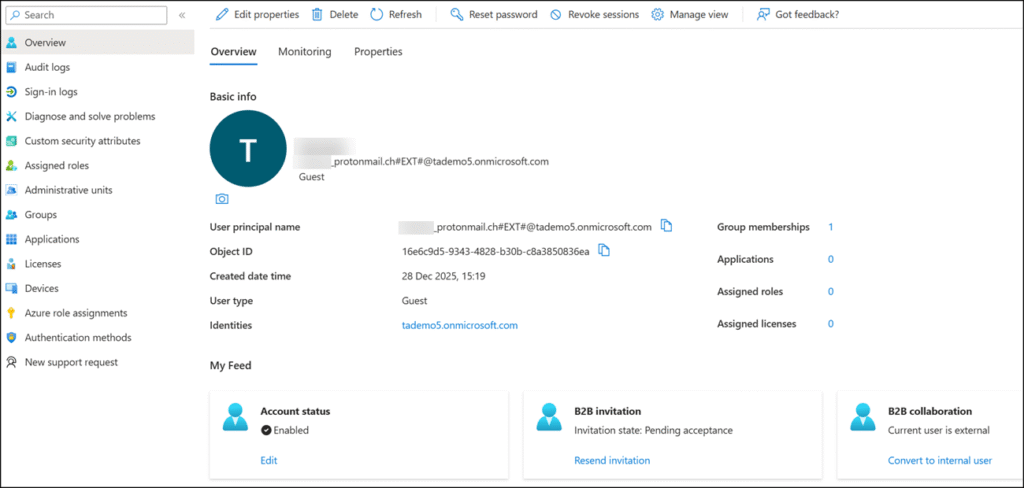Open Sign-in logs from sidebar
The image size is (1024, 488).
click(x=50, y=92)
